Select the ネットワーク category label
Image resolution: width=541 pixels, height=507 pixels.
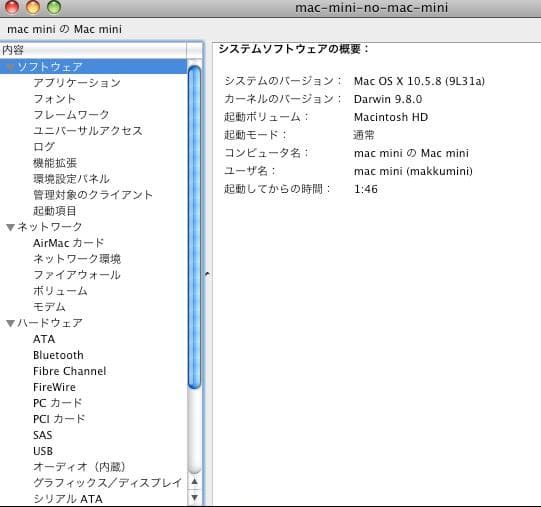pos(50,227)
